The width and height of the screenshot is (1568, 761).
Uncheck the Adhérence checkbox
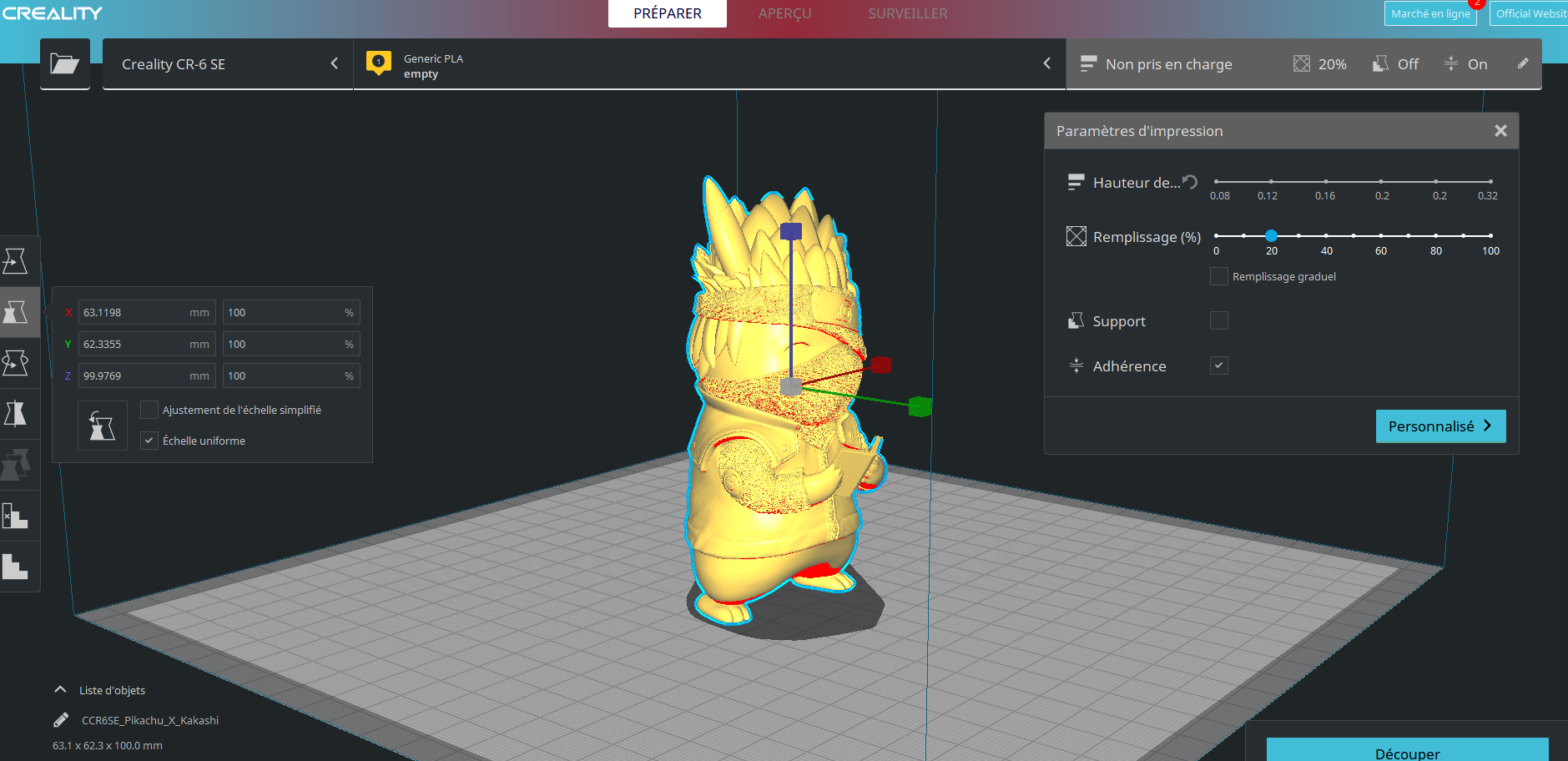click(x=1219, y=365)
